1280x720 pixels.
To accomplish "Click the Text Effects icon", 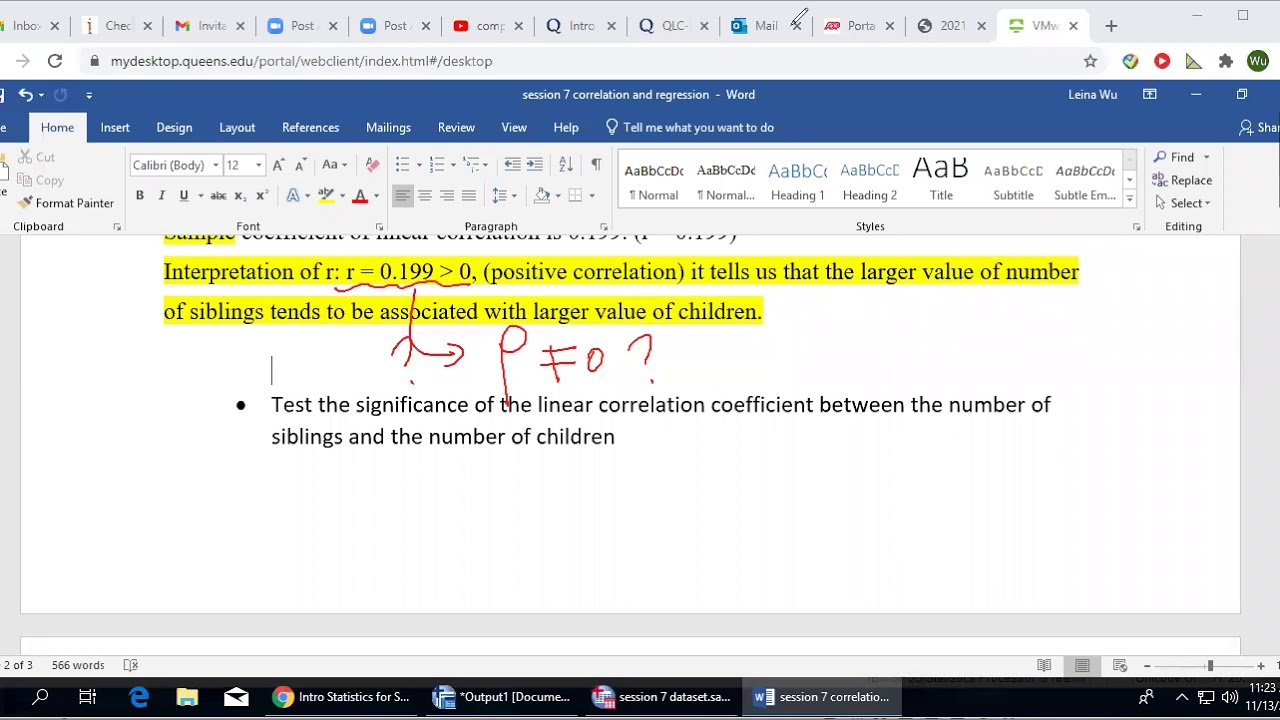I will [x=293, y=195].
